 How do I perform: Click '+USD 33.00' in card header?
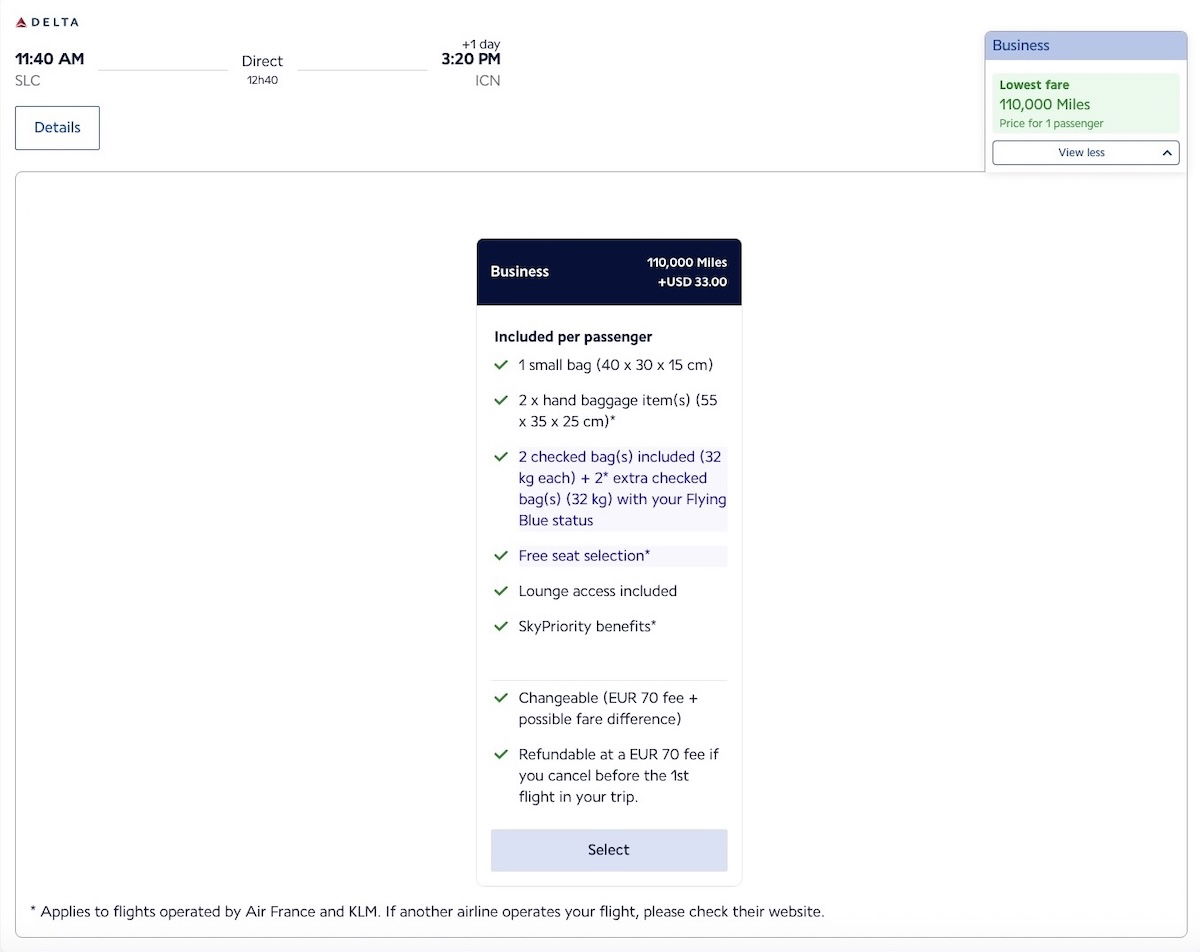692,282
